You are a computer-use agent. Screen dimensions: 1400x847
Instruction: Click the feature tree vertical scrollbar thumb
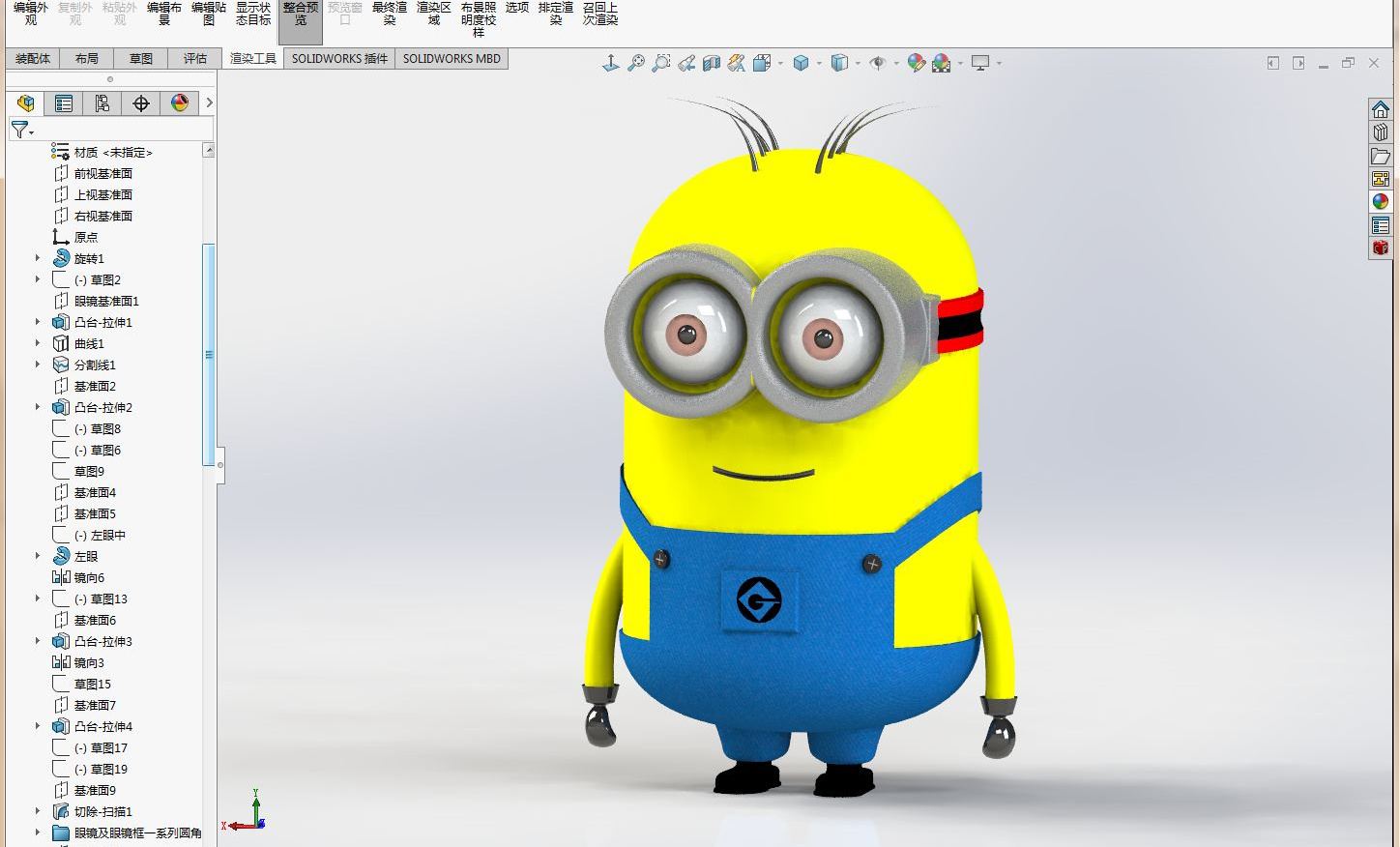coord(208,355)
